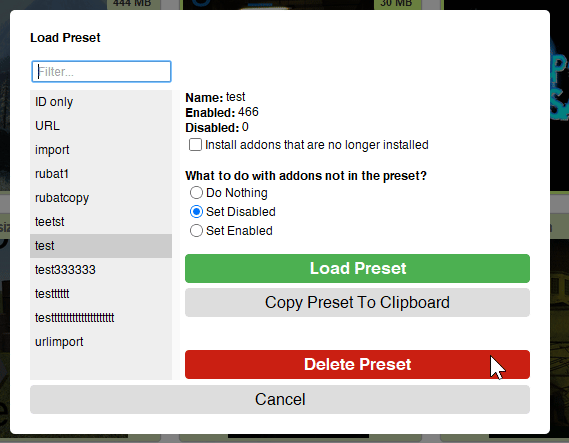Select the 'ID only' preset
Screen dimensions: 569x443
pos(101,102)
